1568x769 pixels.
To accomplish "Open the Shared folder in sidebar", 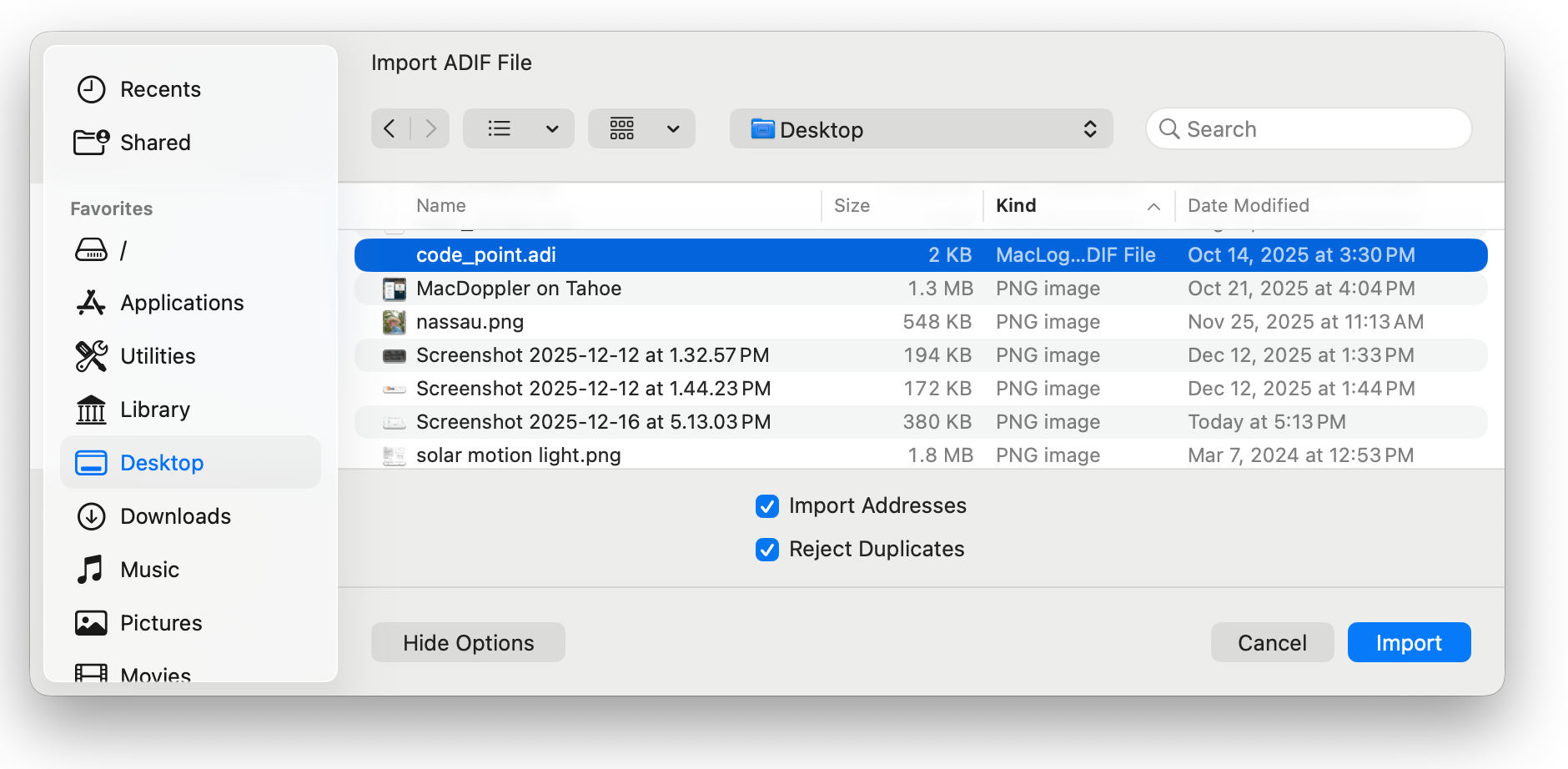I will point(155,143).
